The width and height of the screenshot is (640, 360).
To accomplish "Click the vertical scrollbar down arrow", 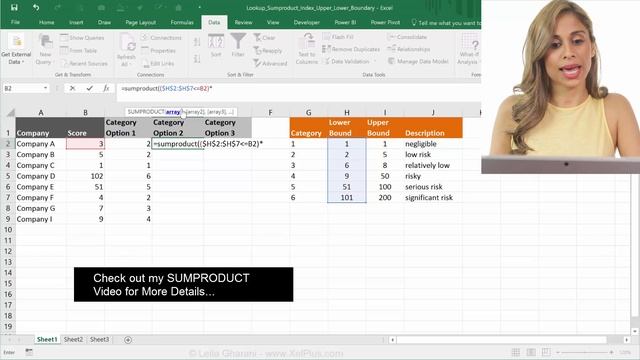I will click(635, 331).
